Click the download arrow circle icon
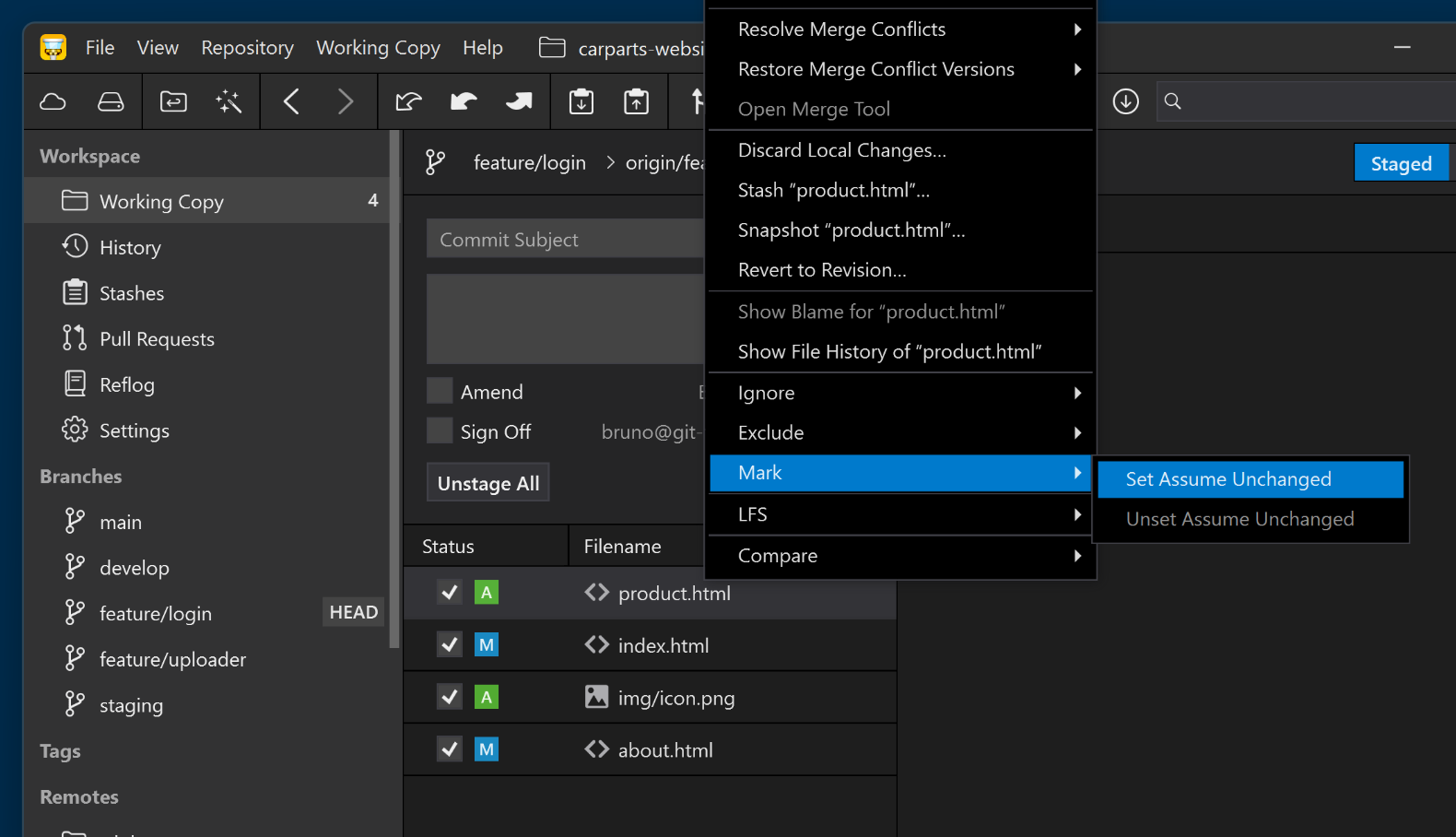Viewport: 1456px width, 837px height. point(1125,101)
